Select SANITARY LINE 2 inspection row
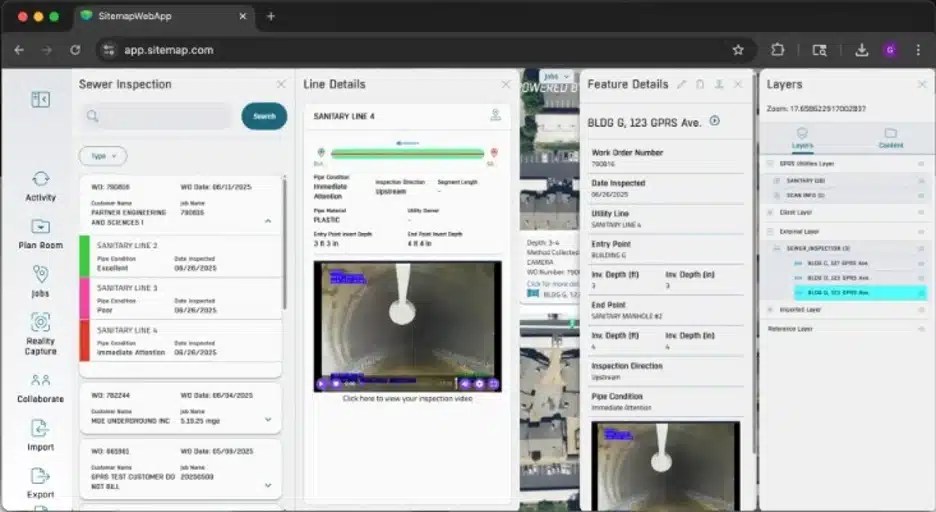The width and height of the screenshot is (936, 512). pos(180,257)
